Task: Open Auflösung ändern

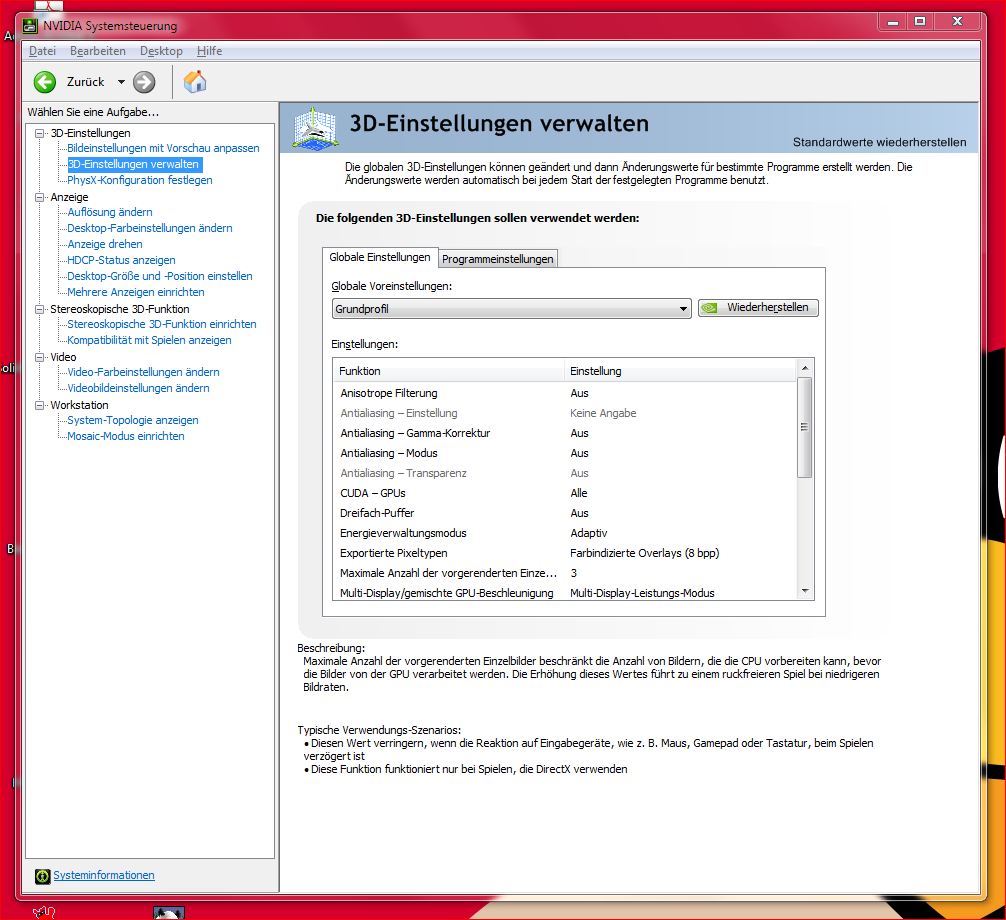Action: [x=110, y=212]
